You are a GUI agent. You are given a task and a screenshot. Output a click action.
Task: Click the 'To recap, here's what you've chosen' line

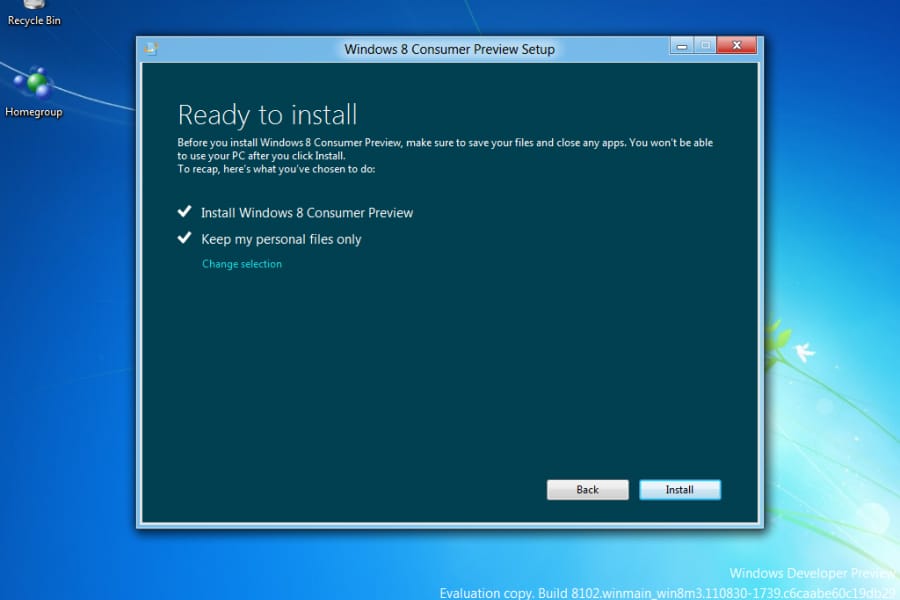[x=276, y=169]
